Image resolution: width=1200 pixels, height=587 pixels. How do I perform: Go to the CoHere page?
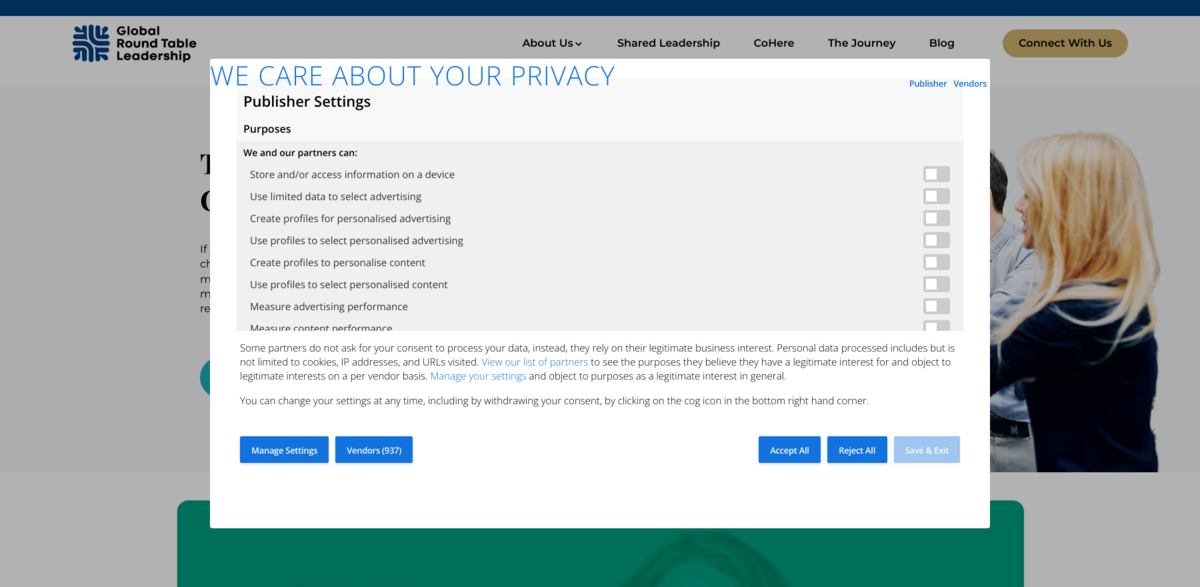[x=773, y=43]
